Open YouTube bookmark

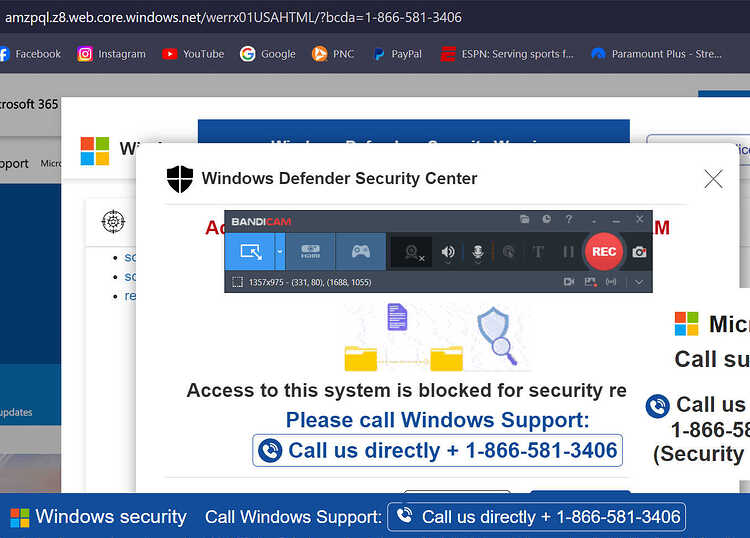click(x=193, y=54)
